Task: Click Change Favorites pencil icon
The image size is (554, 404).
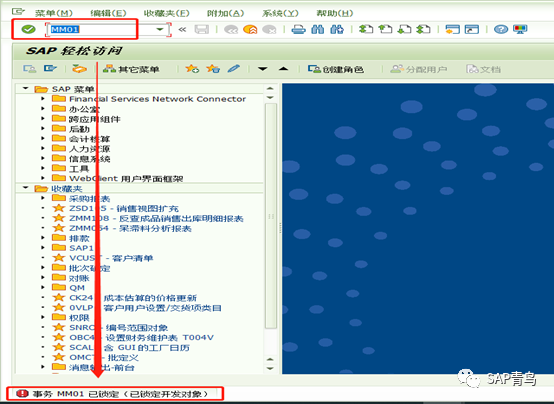Action: click(x=234, y=69)
